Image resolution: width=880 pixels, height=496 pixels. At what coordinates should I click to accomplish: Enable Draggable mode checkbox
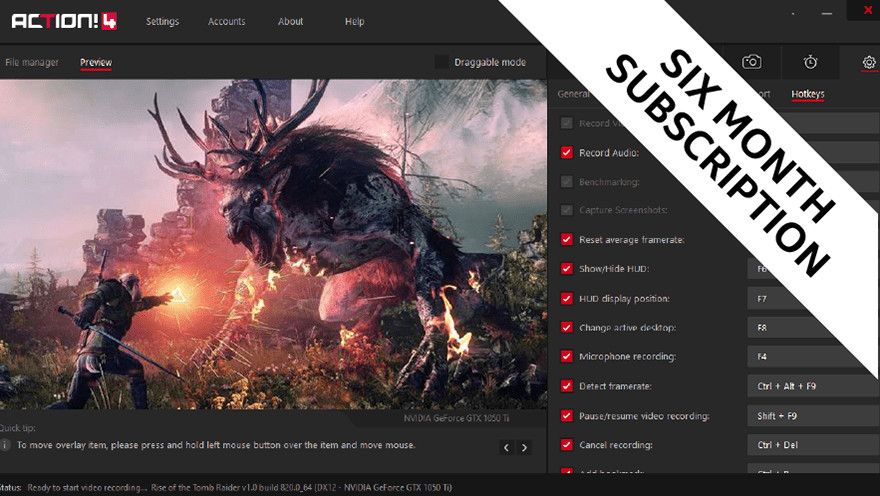tap(442, 62)
